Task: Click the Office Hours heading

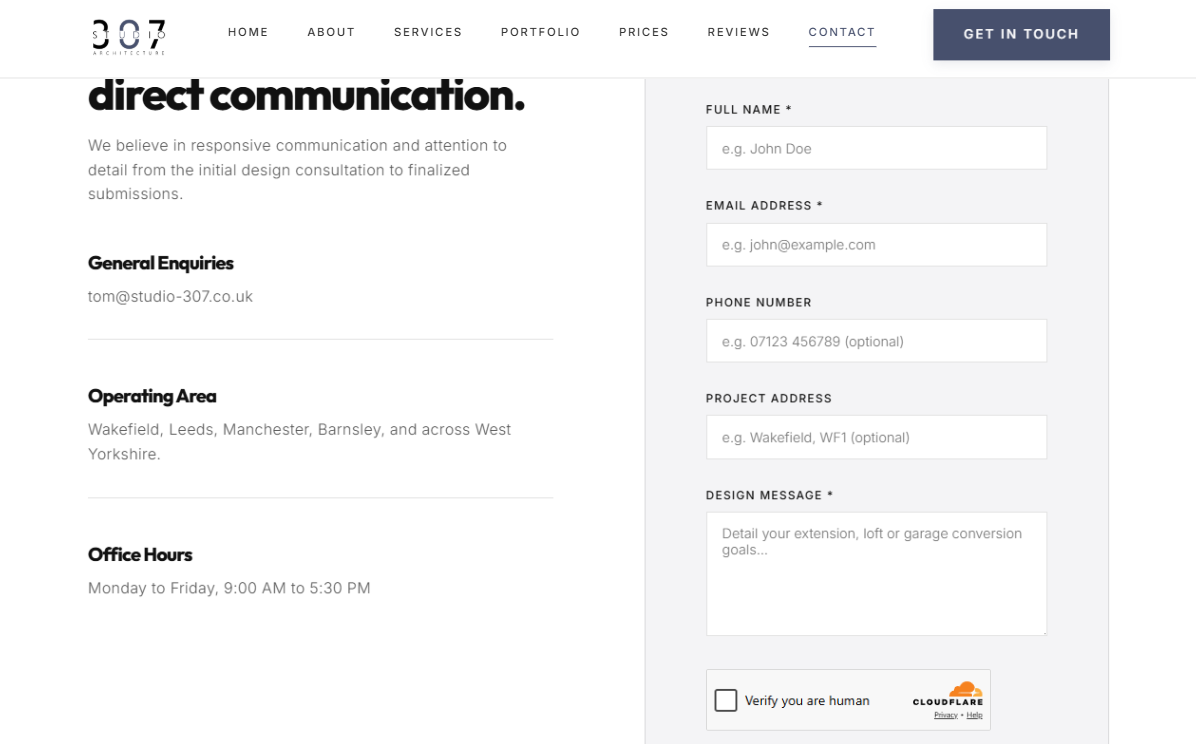Action: 140,555
